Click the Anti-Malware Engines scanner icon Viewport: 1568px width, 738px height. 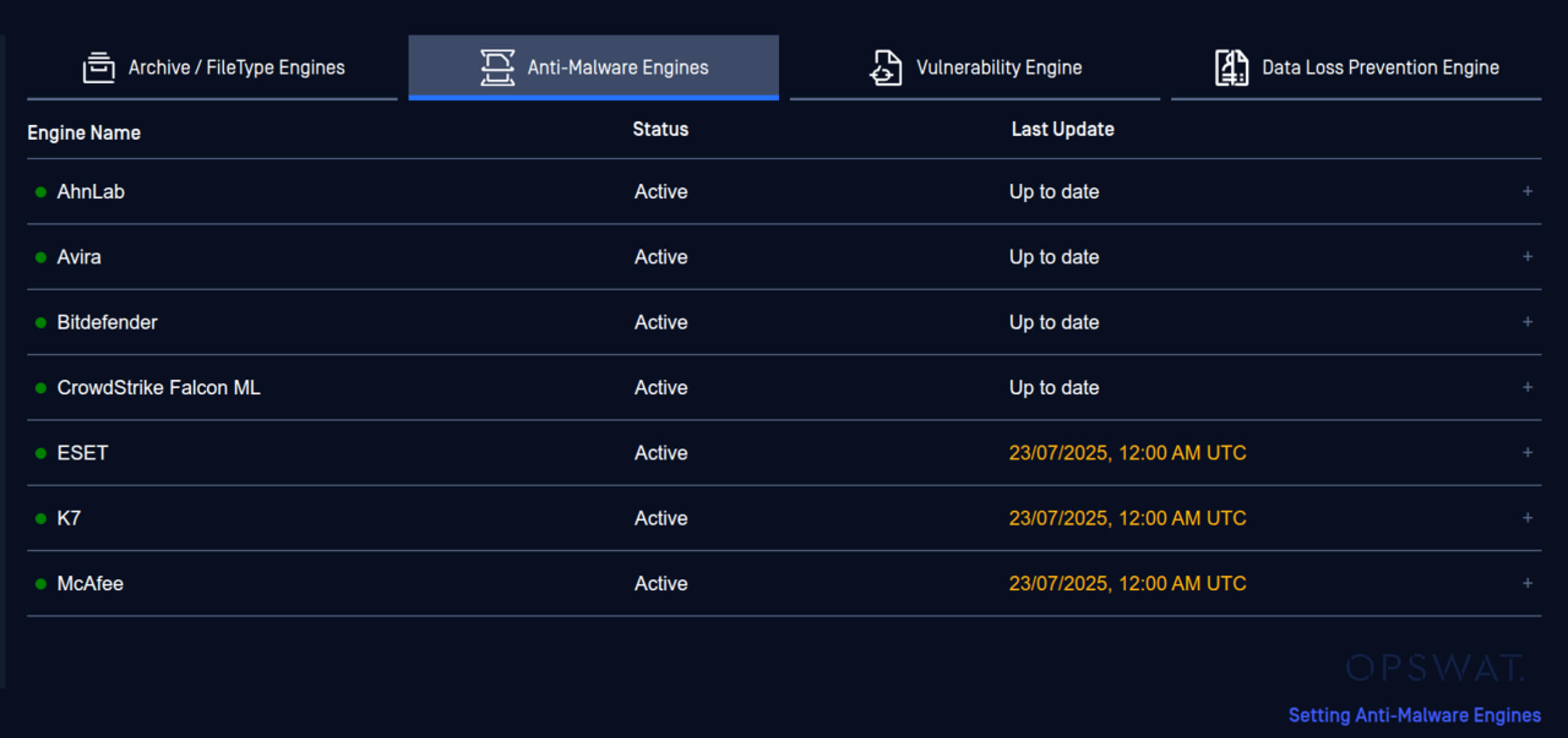[x=497, y=67]
